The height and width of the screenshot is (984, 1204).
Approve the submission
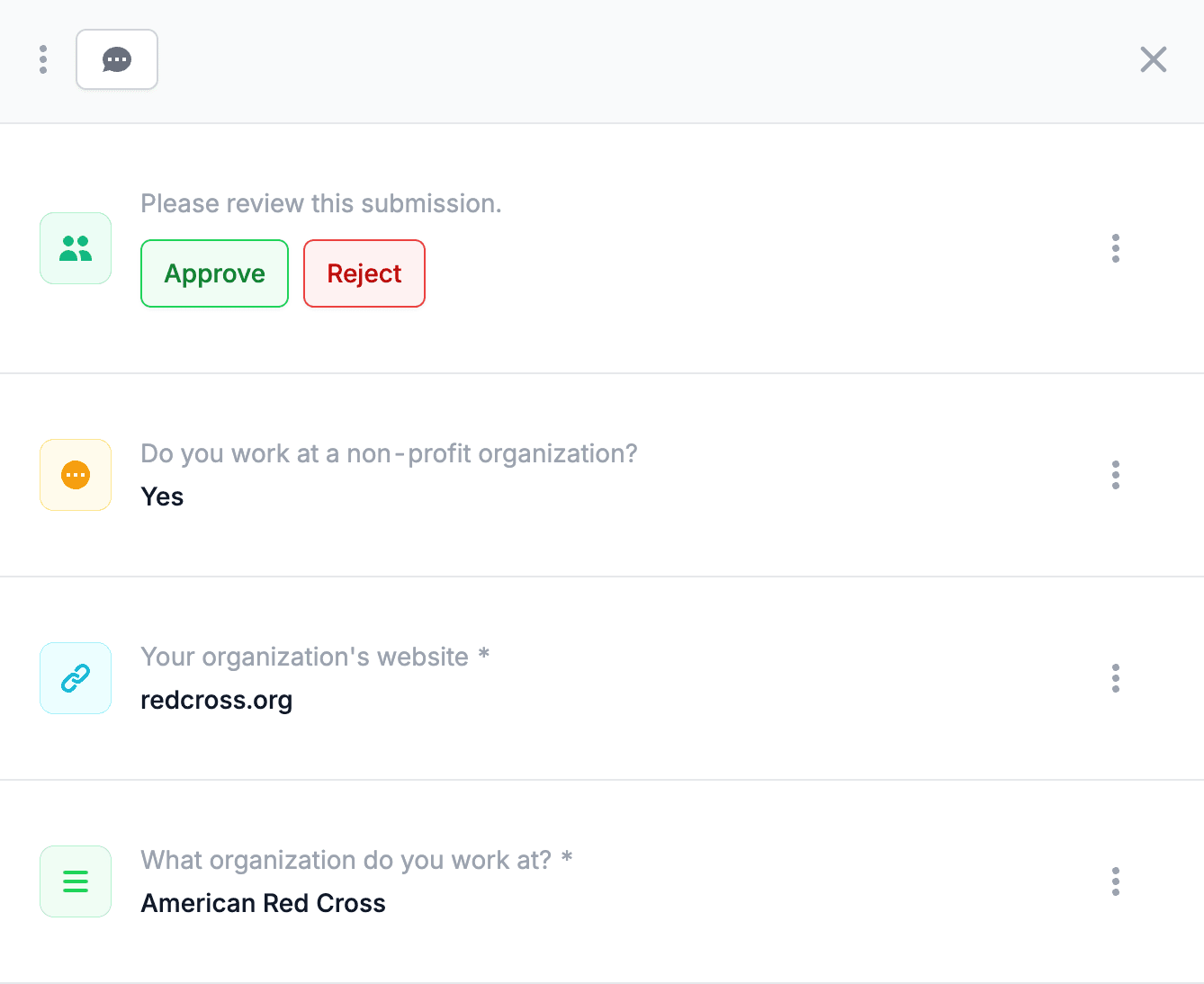214,273
